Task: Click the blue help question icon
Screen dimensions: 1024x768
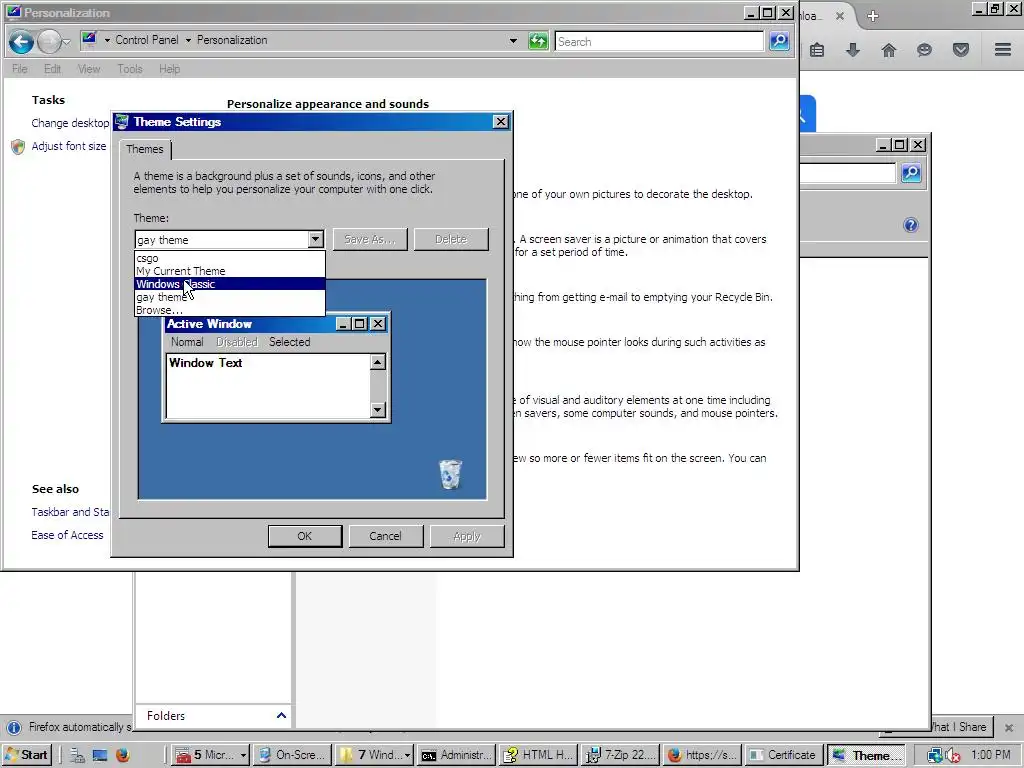Action: (x=910, y=225)
